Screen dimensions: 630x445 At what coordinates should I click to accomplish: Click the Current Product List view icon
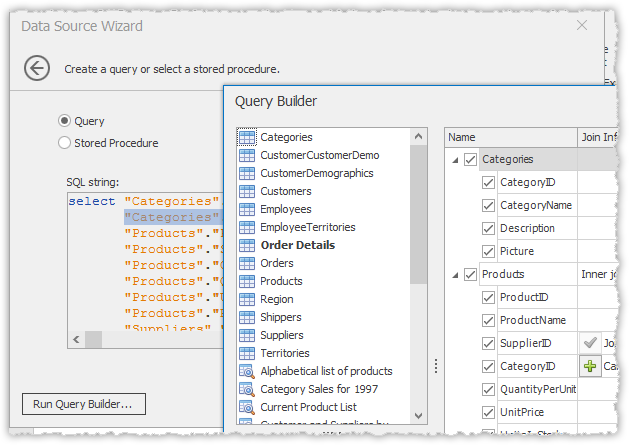pyautogui.click(x=246, y=407)
